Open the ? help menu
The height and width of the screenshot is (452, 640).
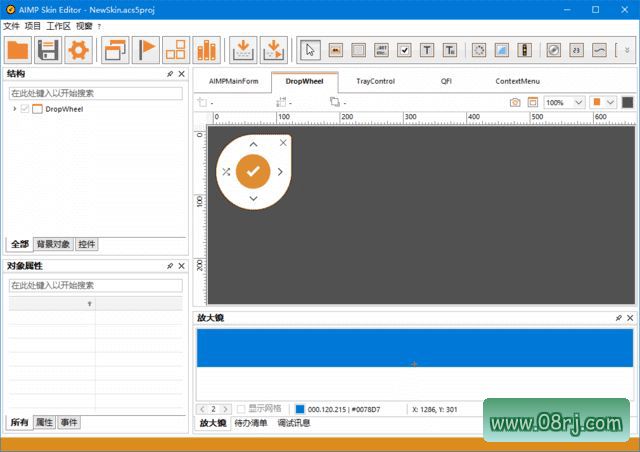[x=99, y=27]
